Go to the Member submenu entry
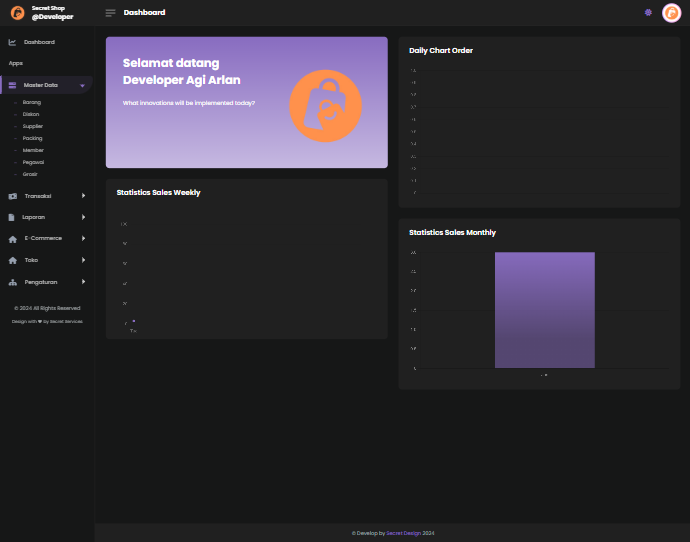Image resolution: width=690 pixels, height=542 pixels. [33, 150]
